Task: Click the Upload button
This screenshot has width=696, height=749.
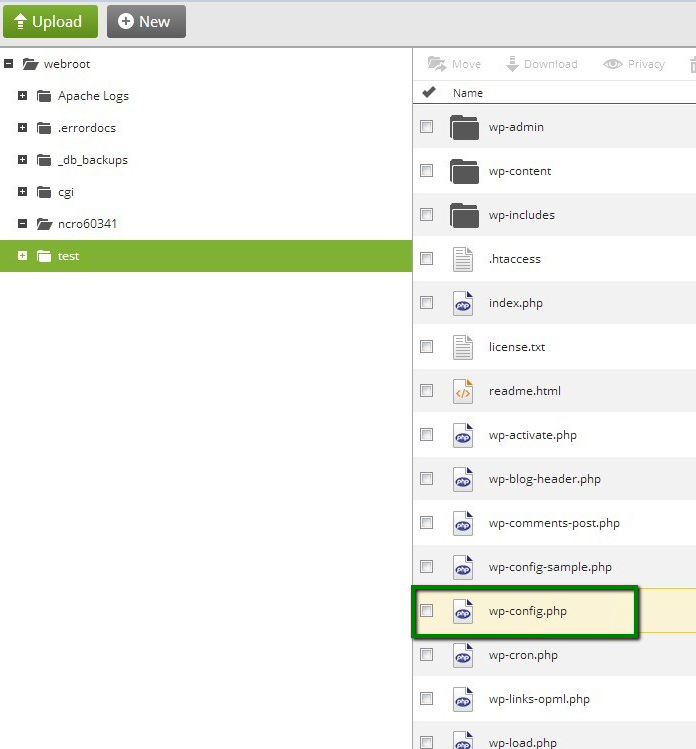Action: (x=50, y=21)
